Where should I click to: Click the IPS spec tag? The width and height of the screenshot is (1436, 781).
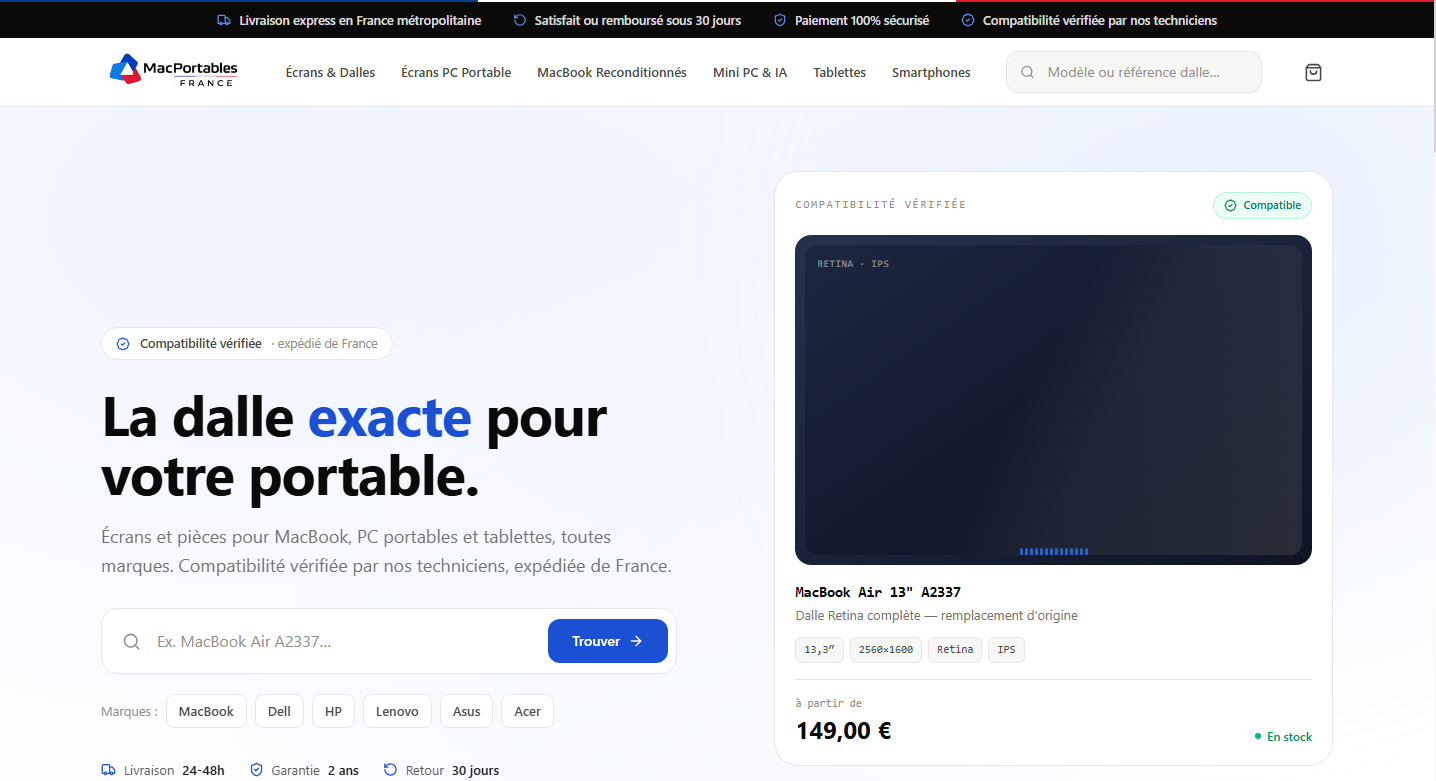coord(1006,649)
